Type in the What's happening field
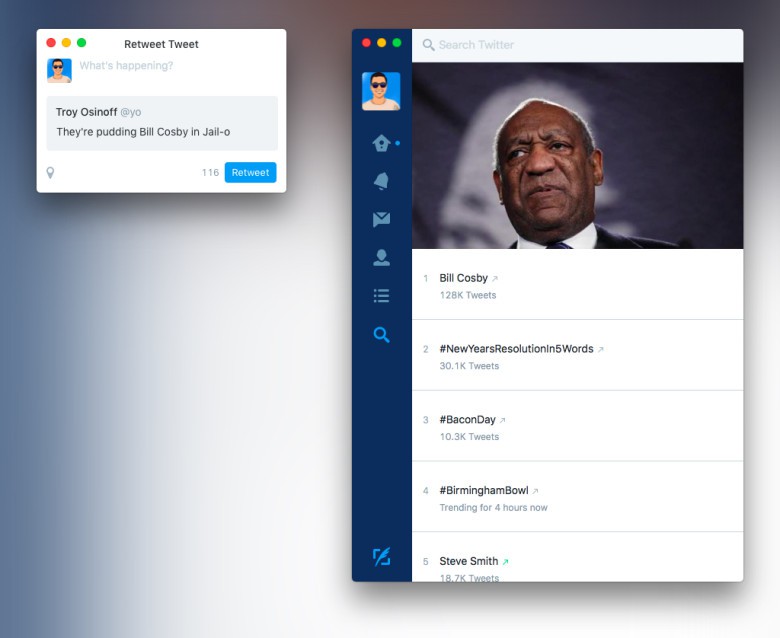 [x=170, y=66]
